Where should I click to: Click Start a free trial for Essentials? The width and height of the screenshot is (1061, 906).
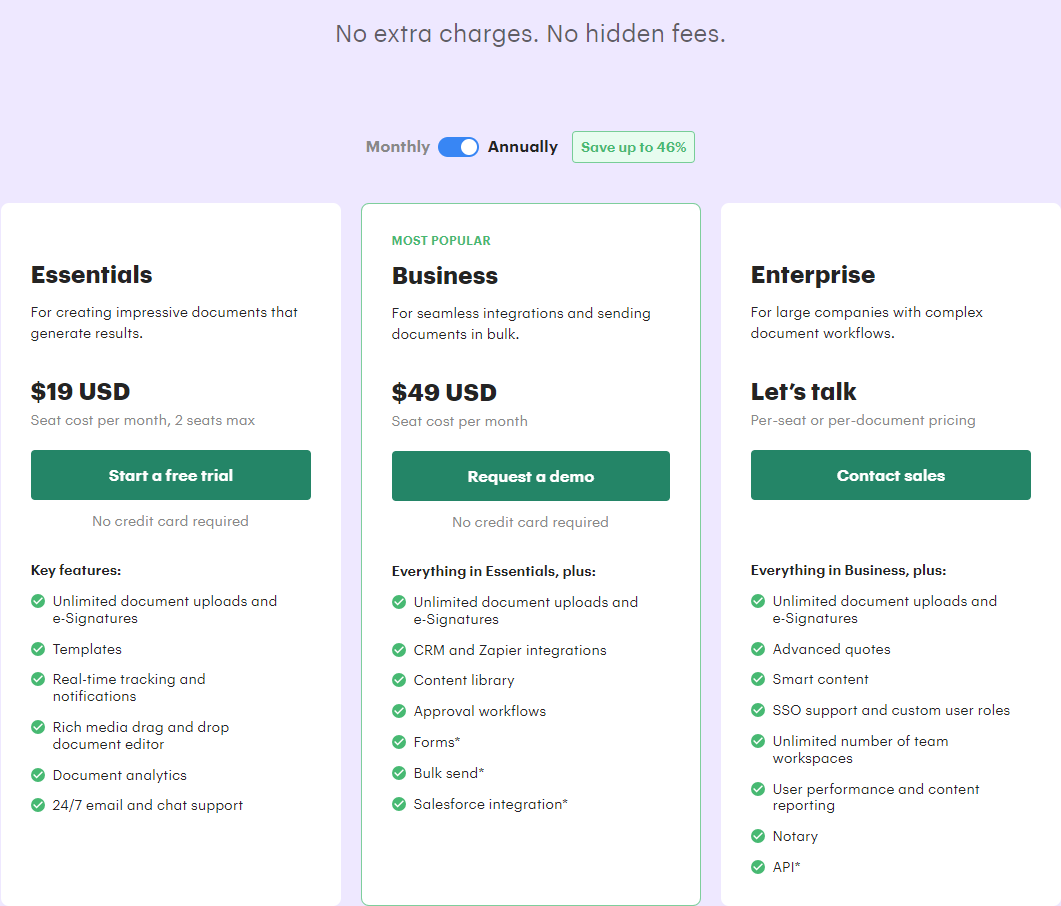(x=170, y=475)
